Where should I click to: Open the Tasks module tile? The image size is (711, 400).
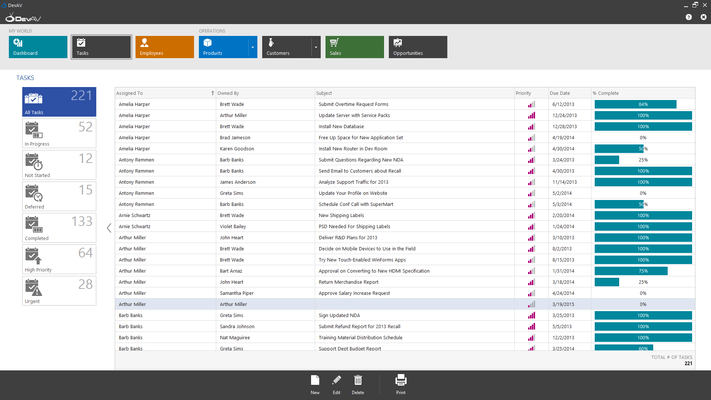coord(101,47)
